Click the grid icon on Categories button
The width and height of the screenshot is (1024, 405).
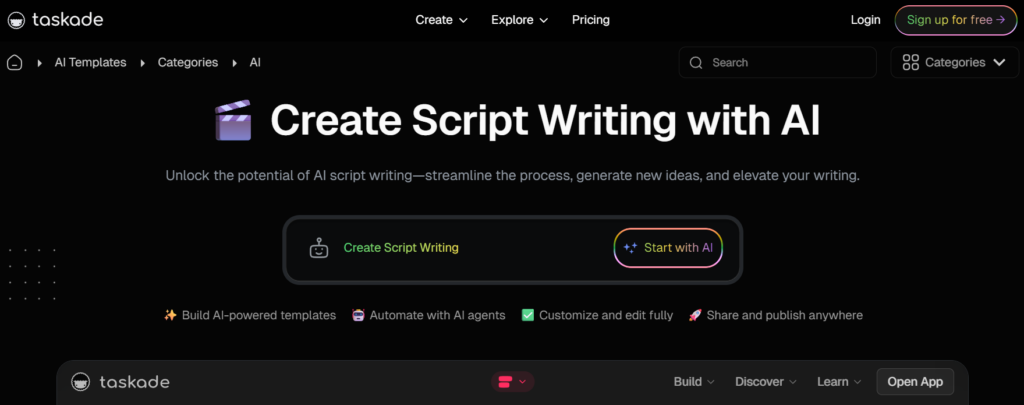tap(910, 63)
